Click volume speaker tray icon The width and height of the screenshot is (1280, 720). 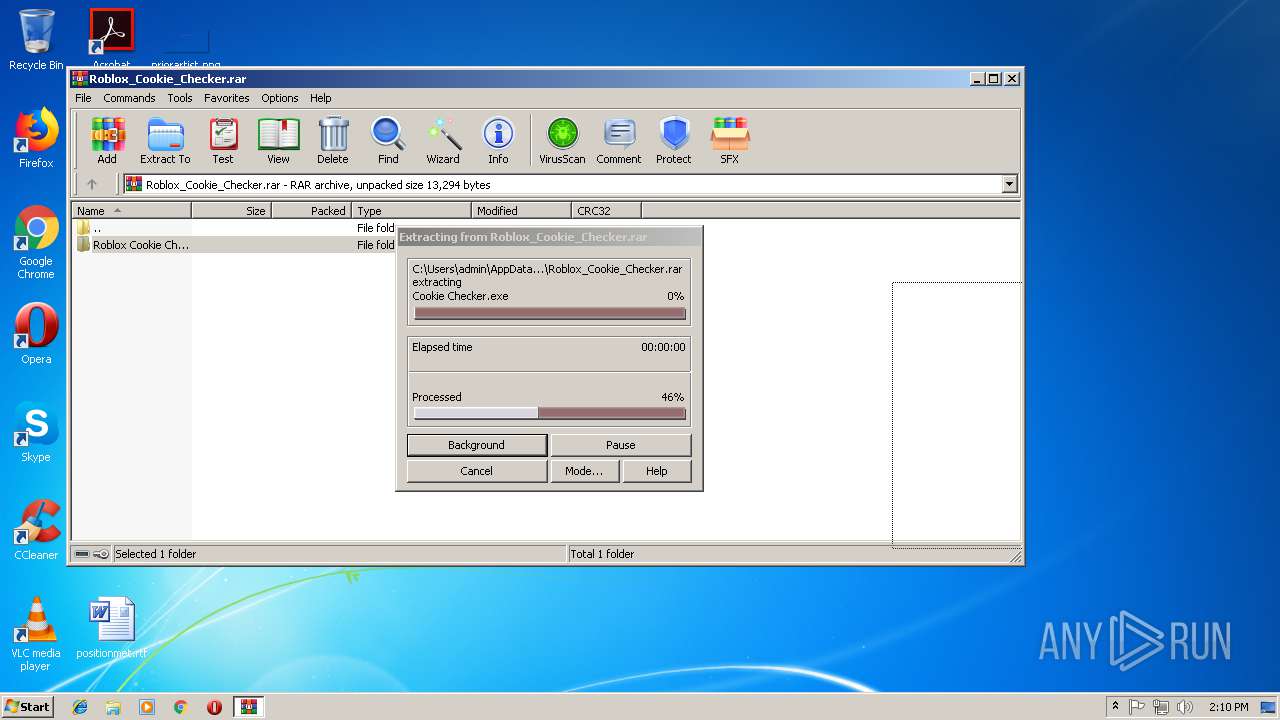pyautogui.click(x=1185, y=707)
